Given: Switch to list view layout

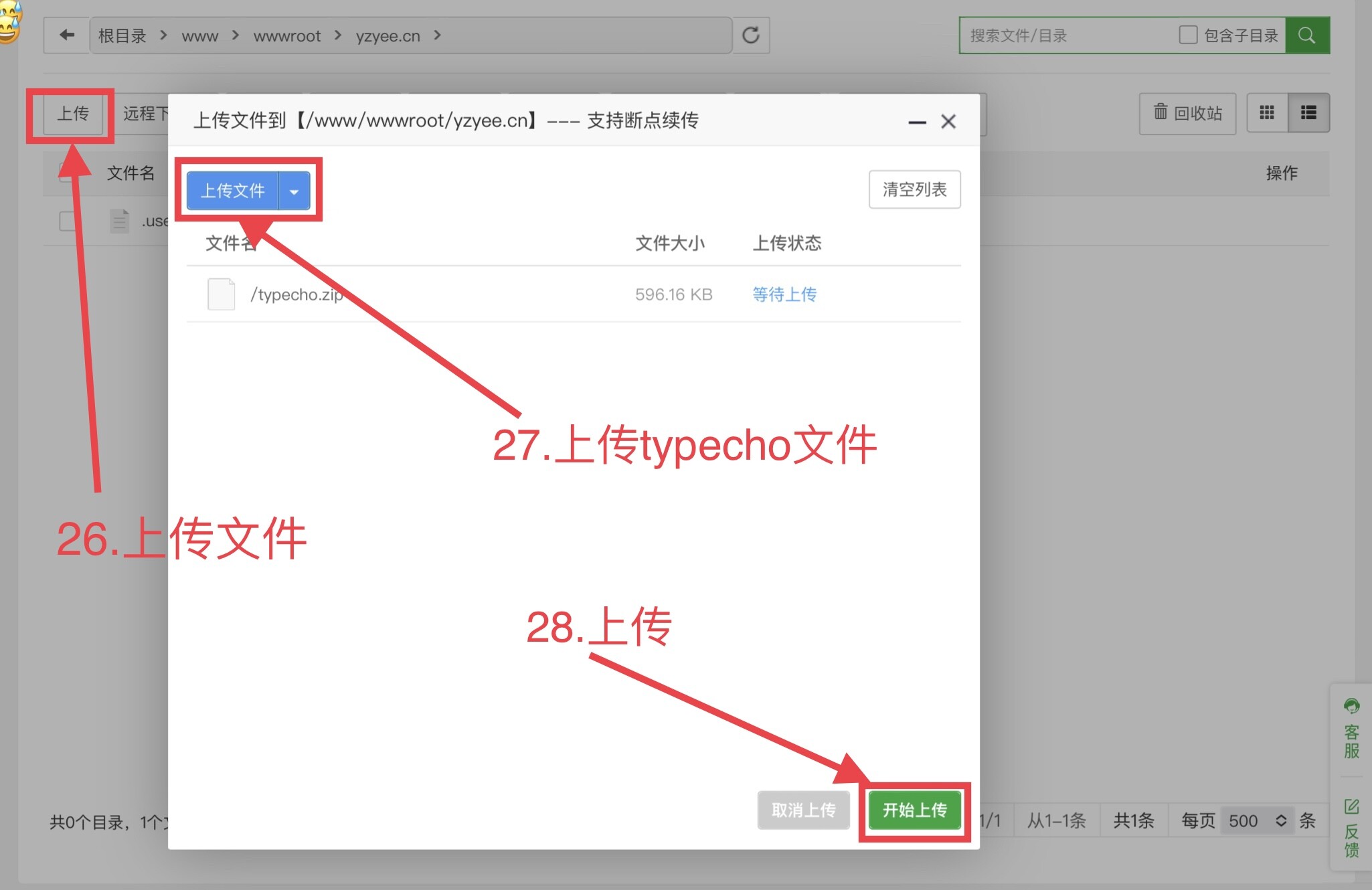Looking at the screenshot, I should tap(1308, 113).
